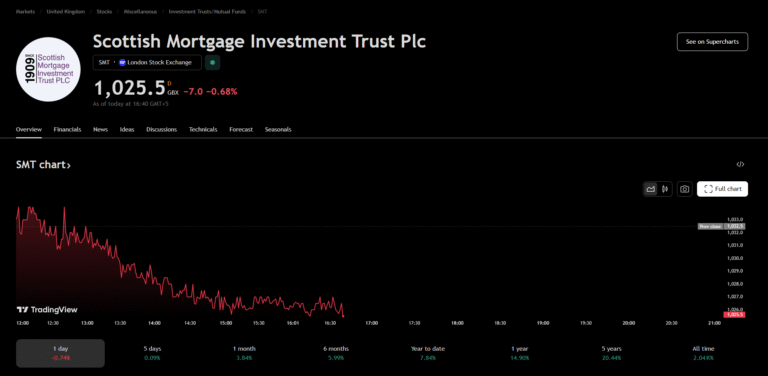
Task: Choose the 1 month range
Action: [x=244, y=353]
